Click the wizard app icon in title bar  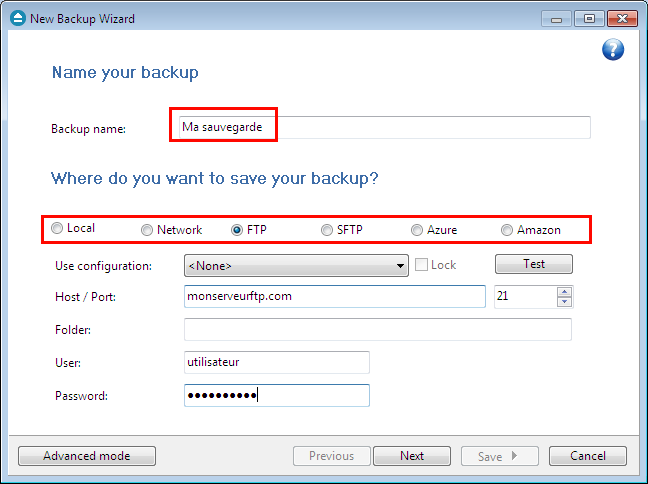[x=18, y=19]
